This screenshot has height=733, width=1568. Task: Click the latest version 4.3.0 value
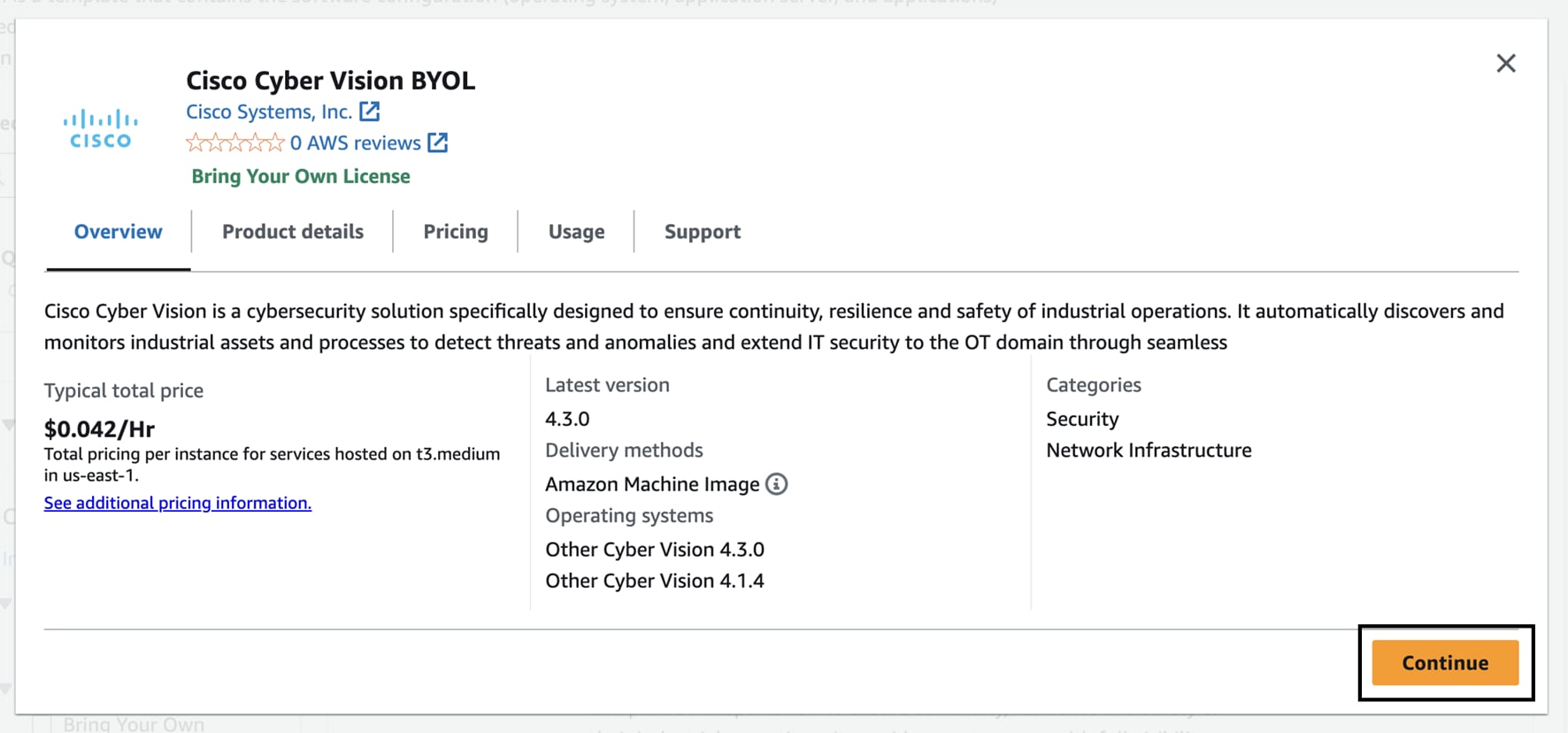[x=567, y=419]
